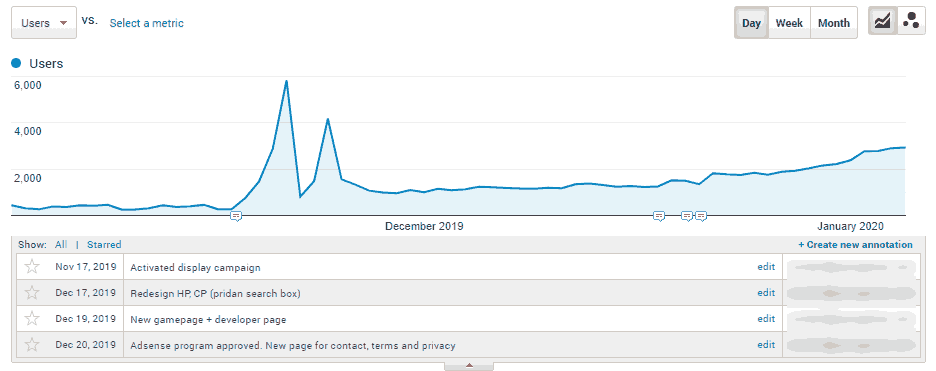Click the Nov 17, 2019 date cell
The image size is (936, 371).
tap(86, 267)
